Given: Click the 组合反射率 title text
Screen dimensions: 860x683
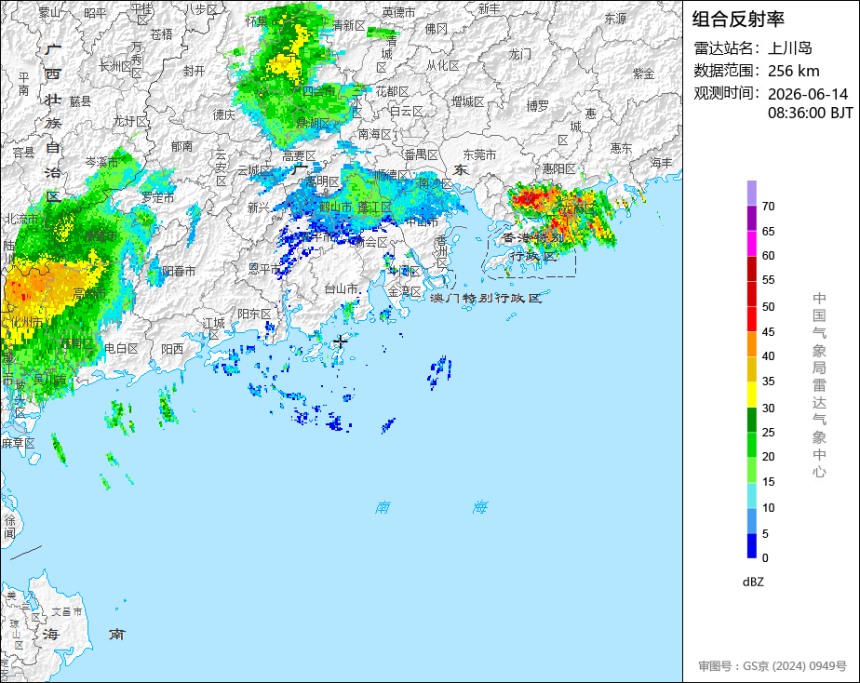Looking at the screenshot, I should (738, 19).
